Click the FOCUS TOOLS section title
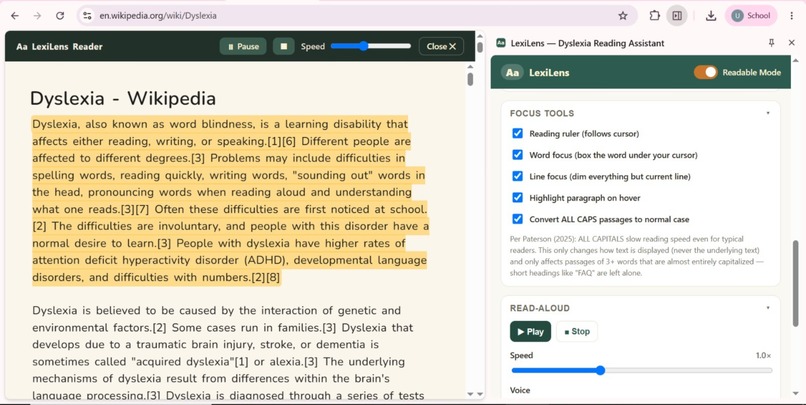Viewport: 806px width, 405px height. tap(542, 113)
